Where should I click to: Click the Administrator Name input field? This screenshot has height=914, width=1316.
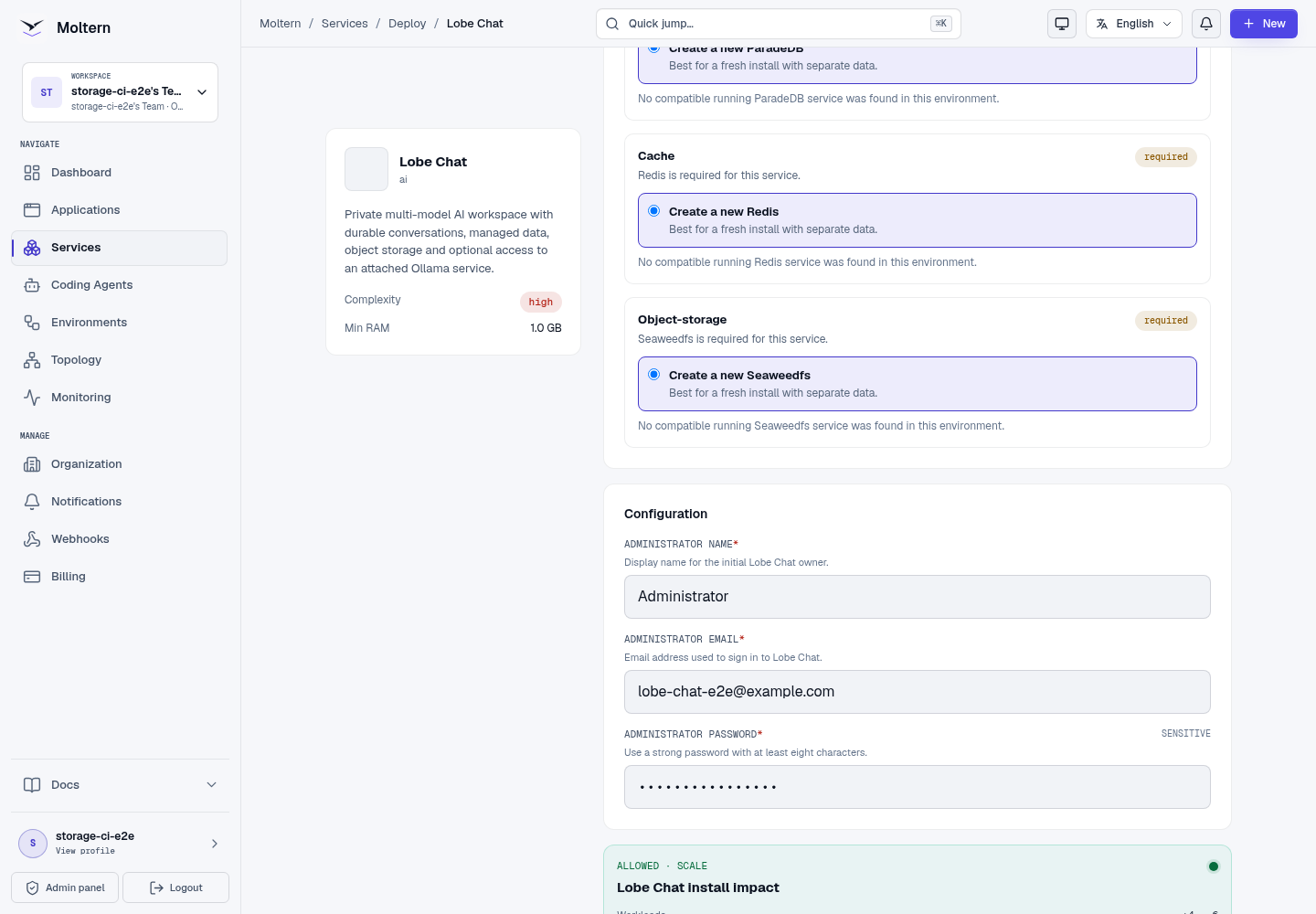[918, 597]
